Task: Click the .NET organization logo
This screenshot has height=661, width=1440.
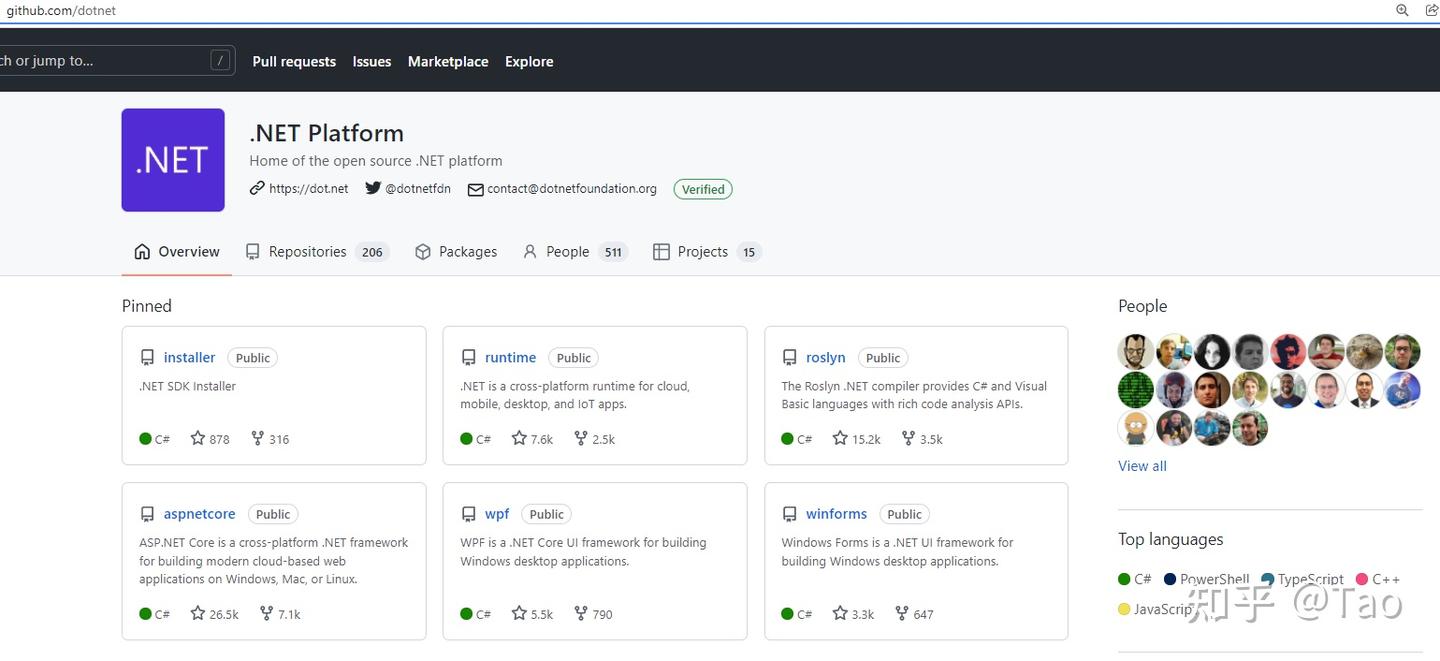Action: [173, 160]
